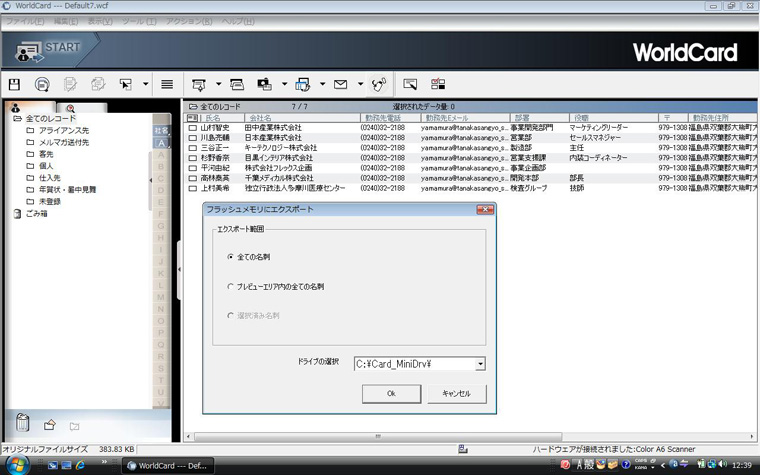
Task: Click the volume icon in system tray
Action: tap(723, 464)
